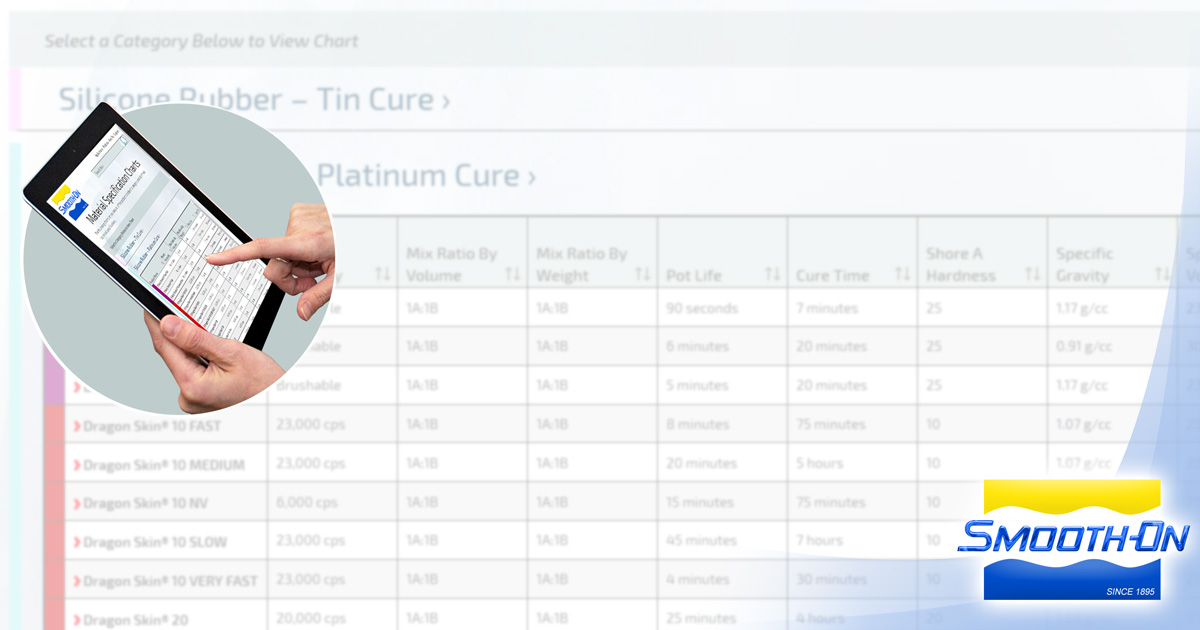Viewport: 1200px width, 630px height.
Task: Click sort arrows beside Cure Time
Action: (903, 275)
